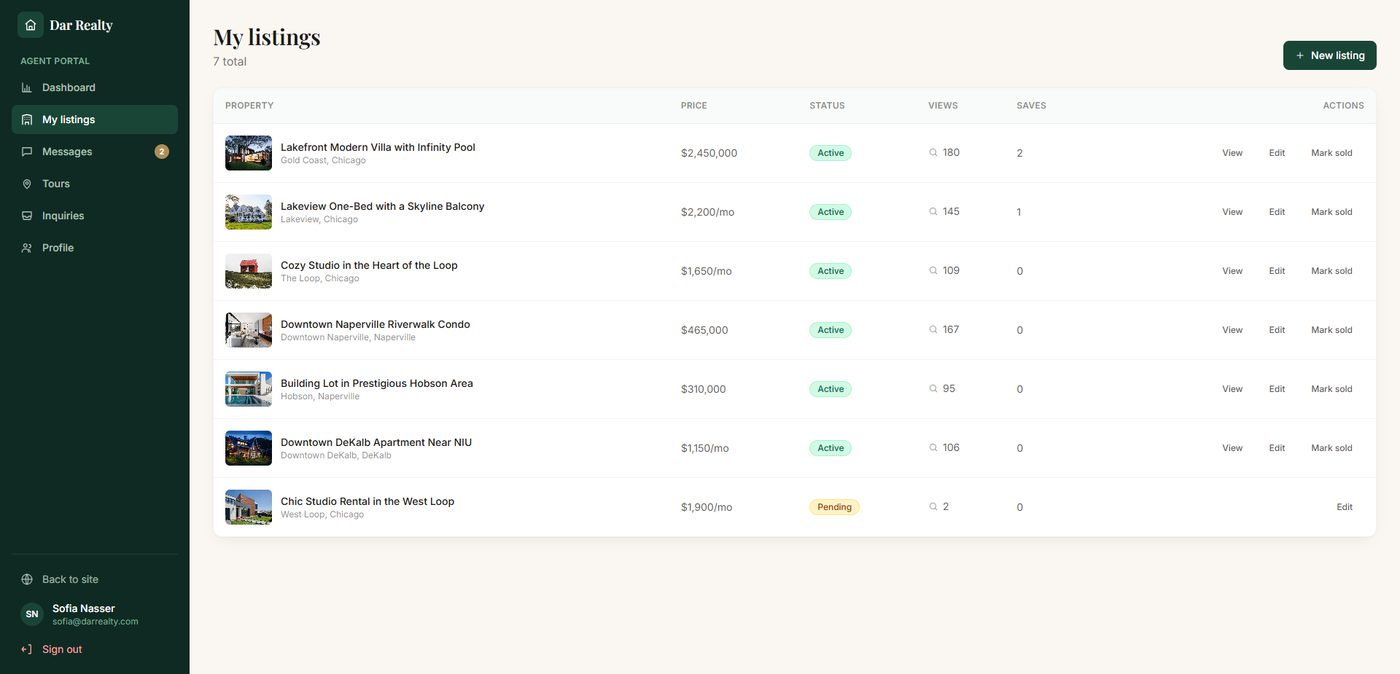Mark Cozy Studio in the Loop sold
This screenshot has height=674, width=1400.
[1332, 271]
